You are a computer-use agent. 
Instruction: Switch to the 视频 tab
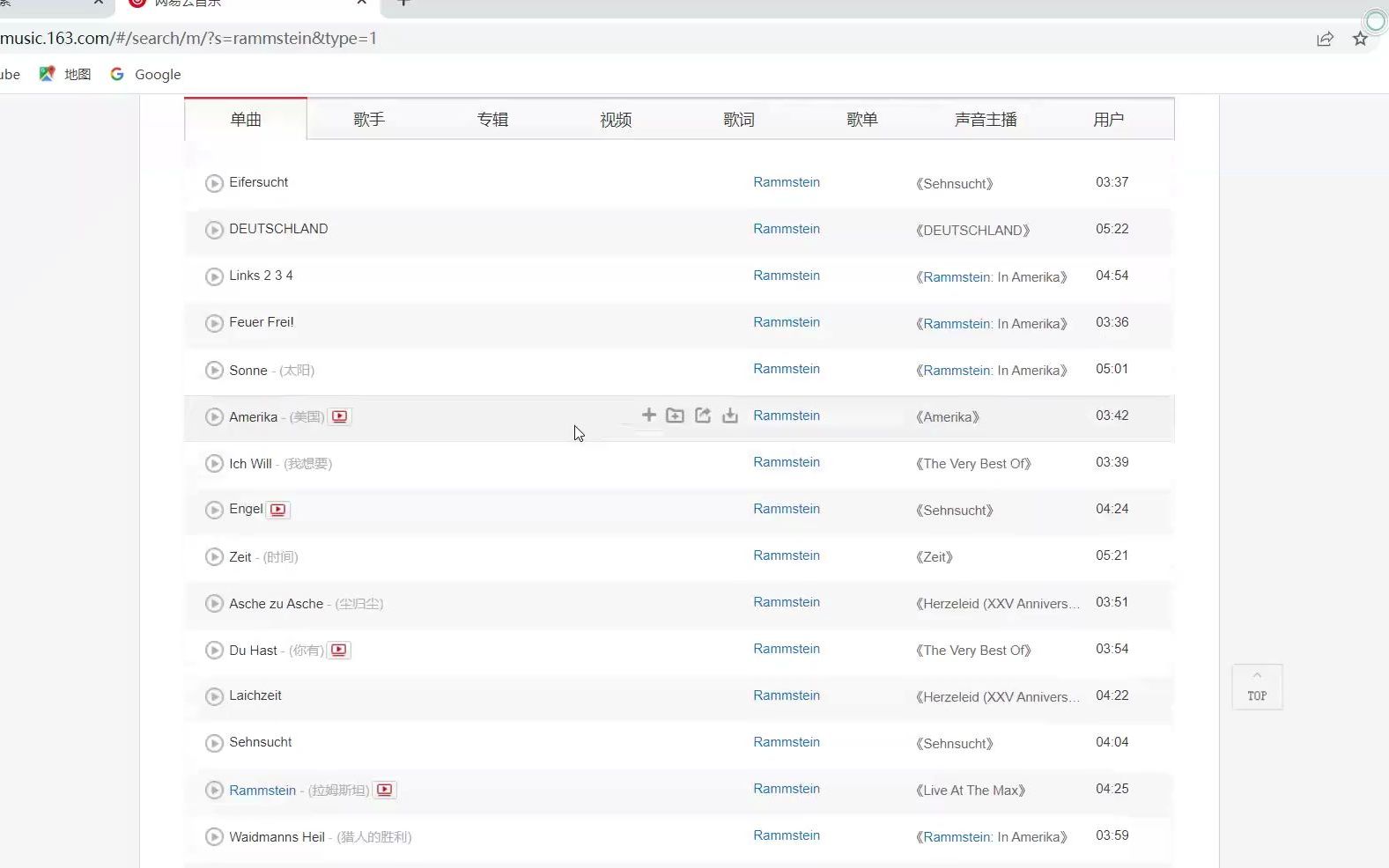tap(616, 119)
